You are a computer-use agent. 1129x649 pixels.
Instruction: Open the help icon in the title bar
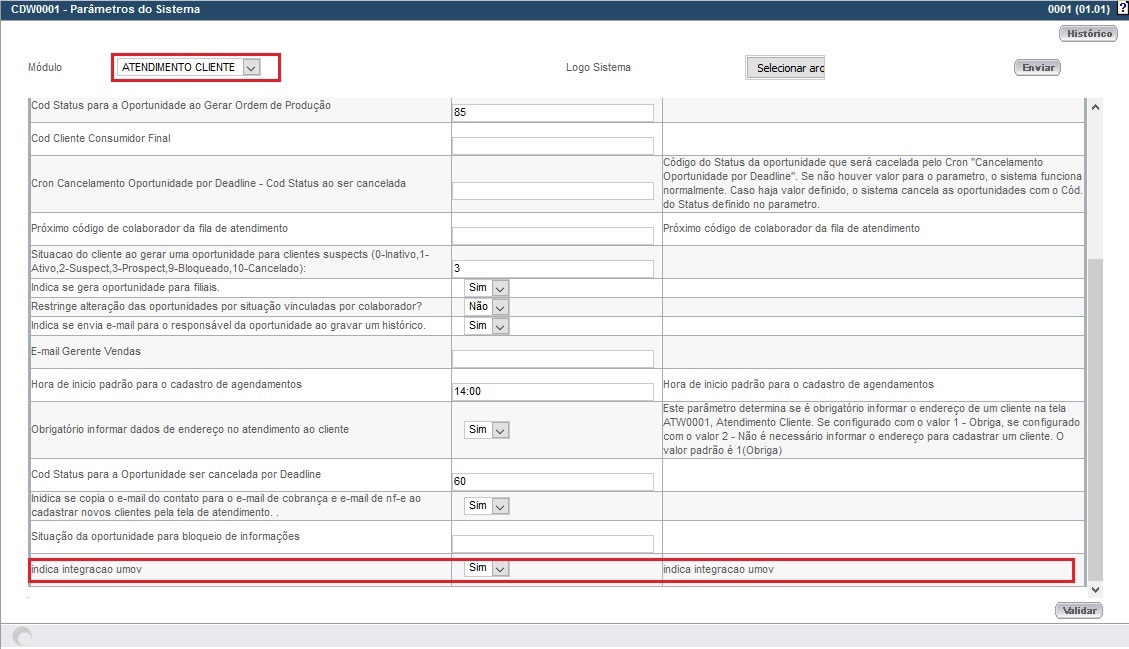click(1122, 8)
